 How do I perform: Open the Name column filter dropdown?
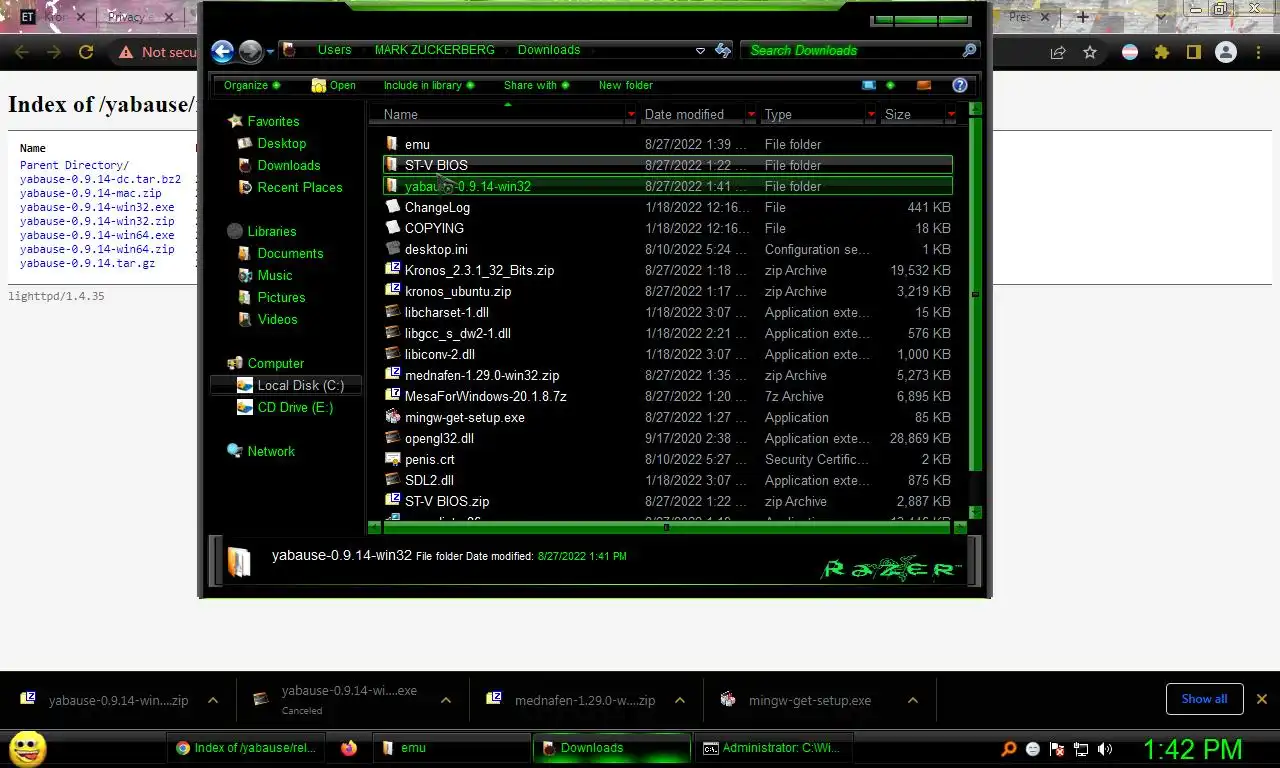(x=631, y=115)
